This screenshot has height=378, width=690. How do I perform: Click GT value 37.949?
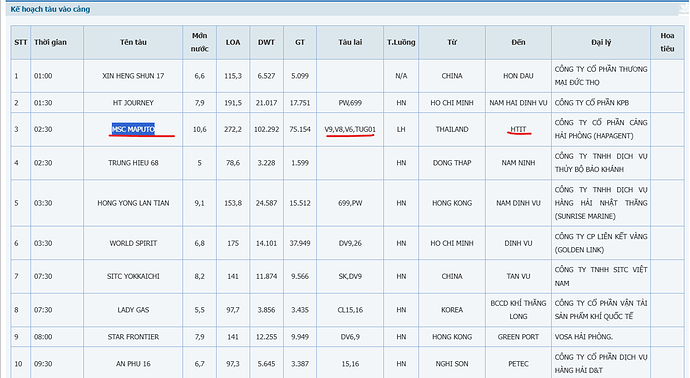tap(300, 243)
